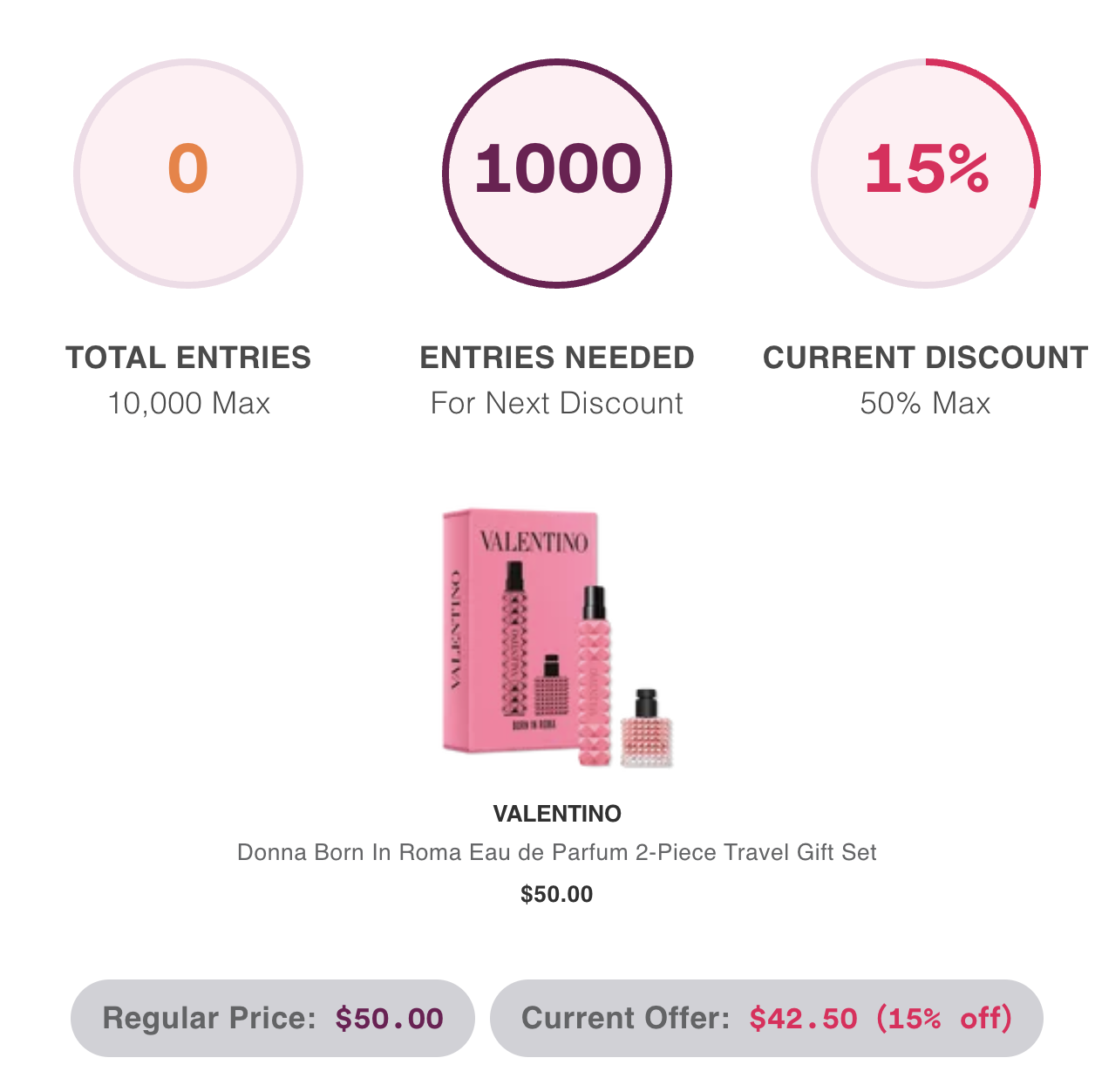Image resolution: width=1095 pixels, height=1092 pixels.
Task: Click the $50.00 price below the title
Action: (x=556, y=894)
